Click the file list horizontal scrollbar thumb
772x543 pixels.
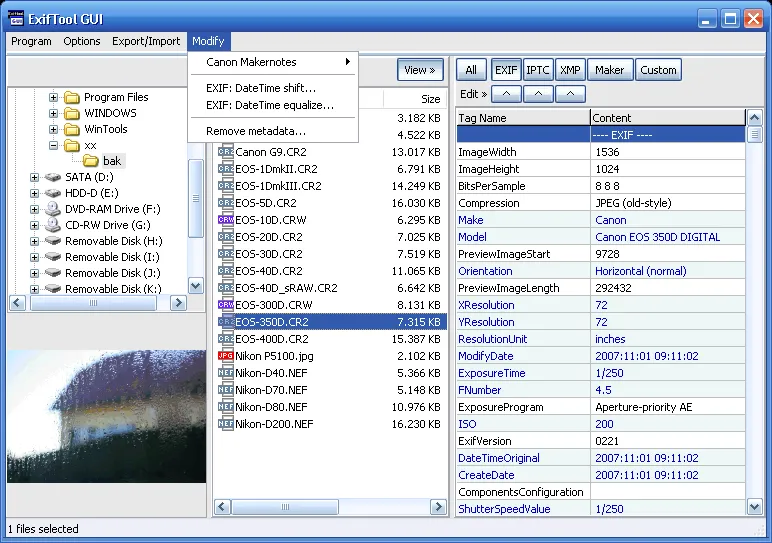[285, 507]
